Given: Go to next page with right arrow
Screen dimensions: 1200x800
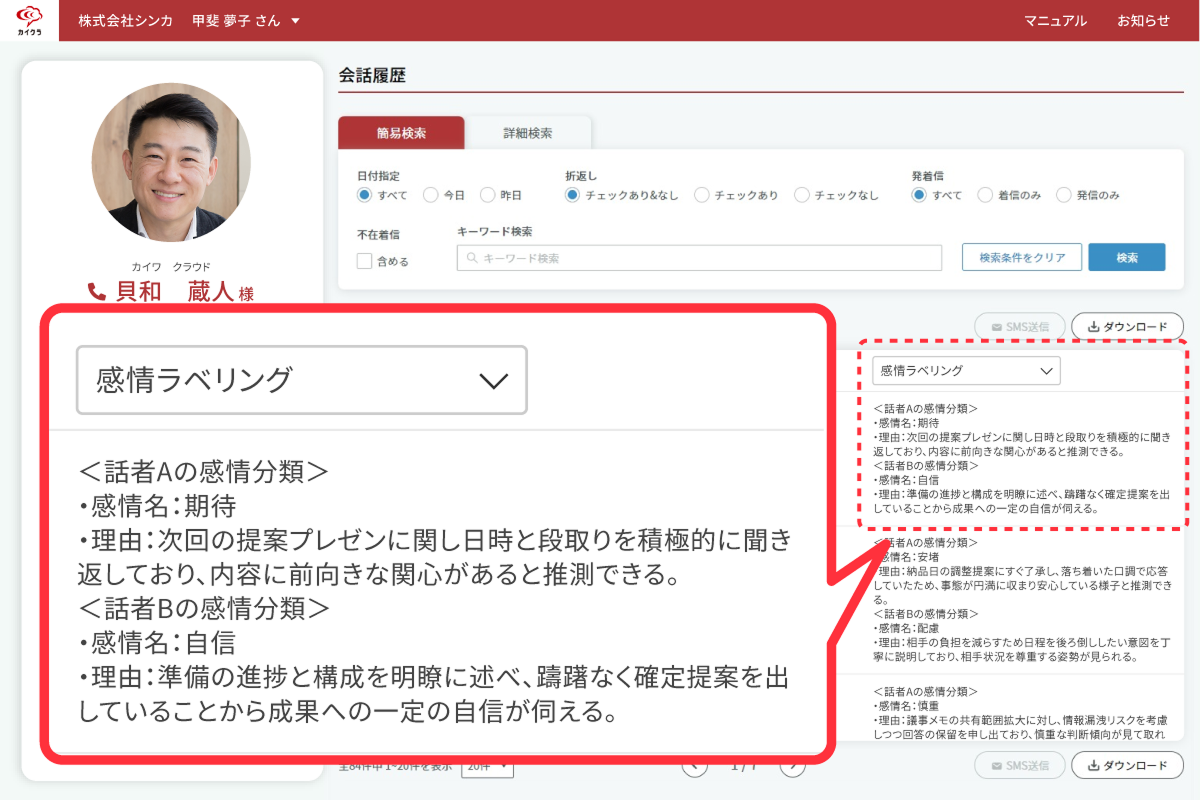Looking at the screenshot, I should pos(792,766).
